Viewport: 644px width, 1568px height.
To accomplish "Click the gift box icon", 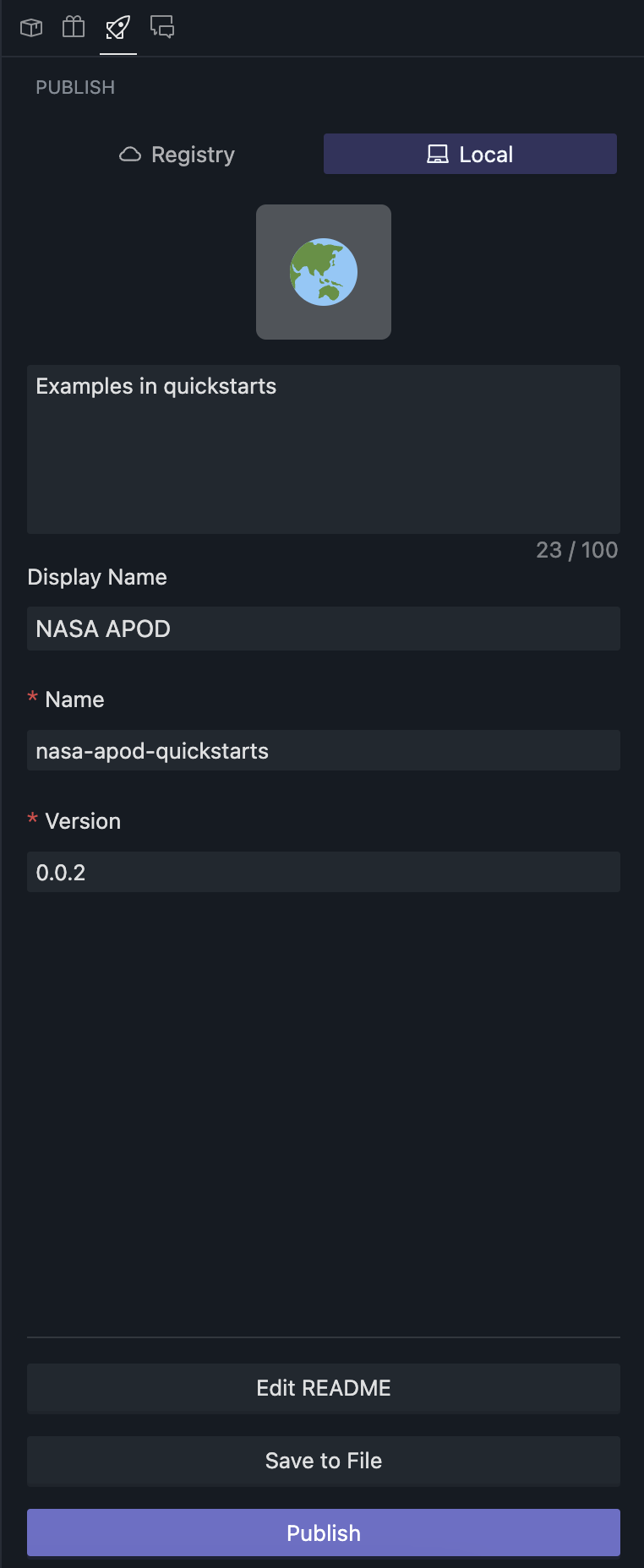I will click(74, 28).
